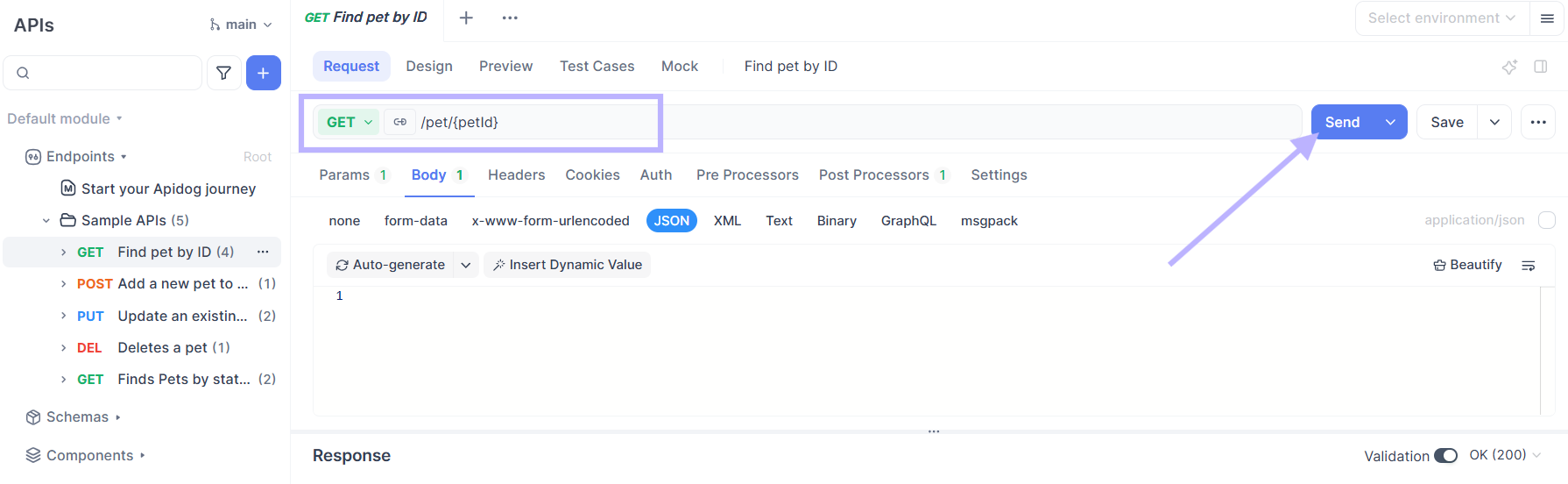Toggle the right side panel layout icon
This screenshot has width=1568, height=484.
pos(1540,67)
